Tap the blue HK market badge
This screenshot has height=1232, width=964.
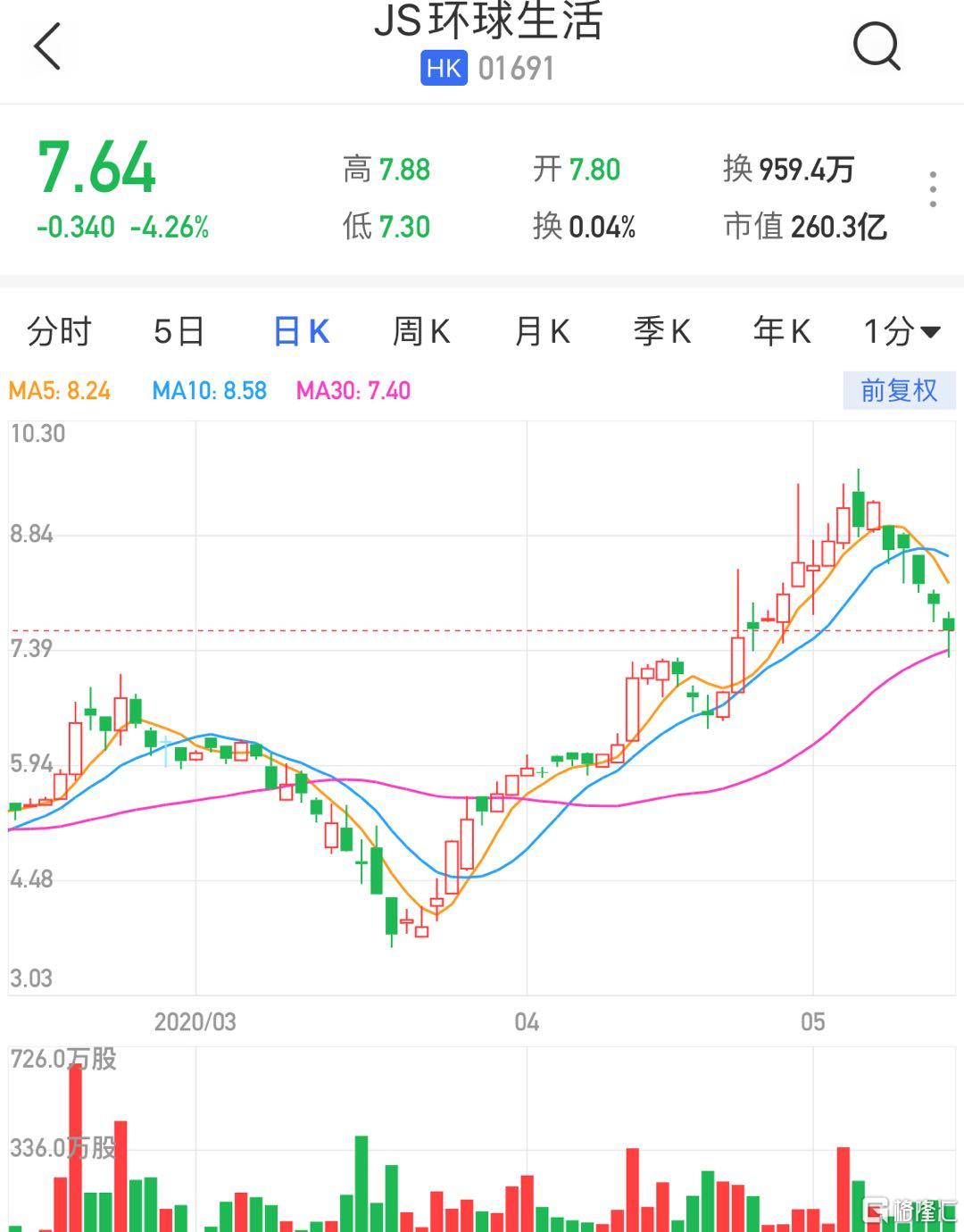444,69
